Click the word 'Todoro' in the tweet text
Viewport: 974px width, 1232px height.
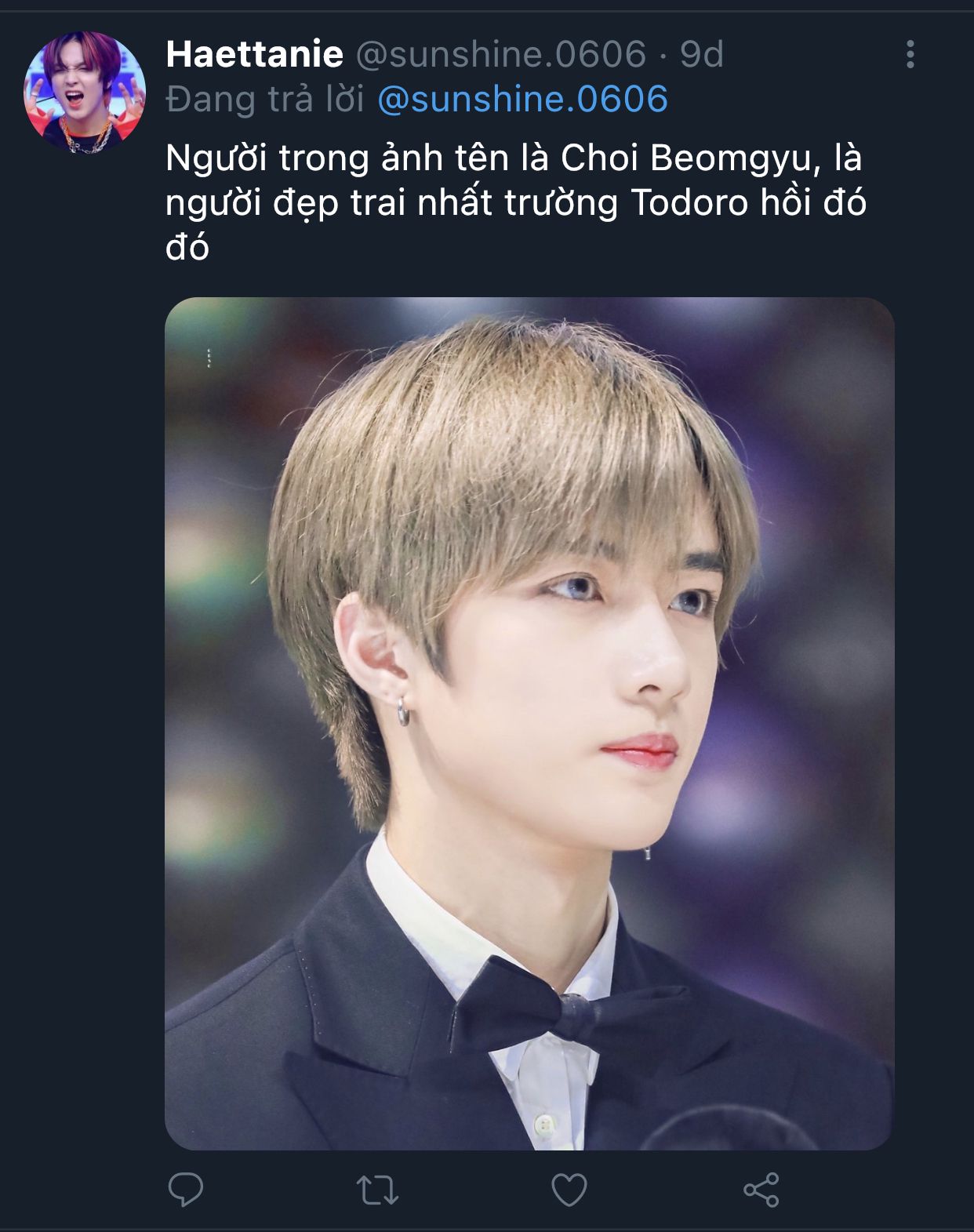point(690,203)
